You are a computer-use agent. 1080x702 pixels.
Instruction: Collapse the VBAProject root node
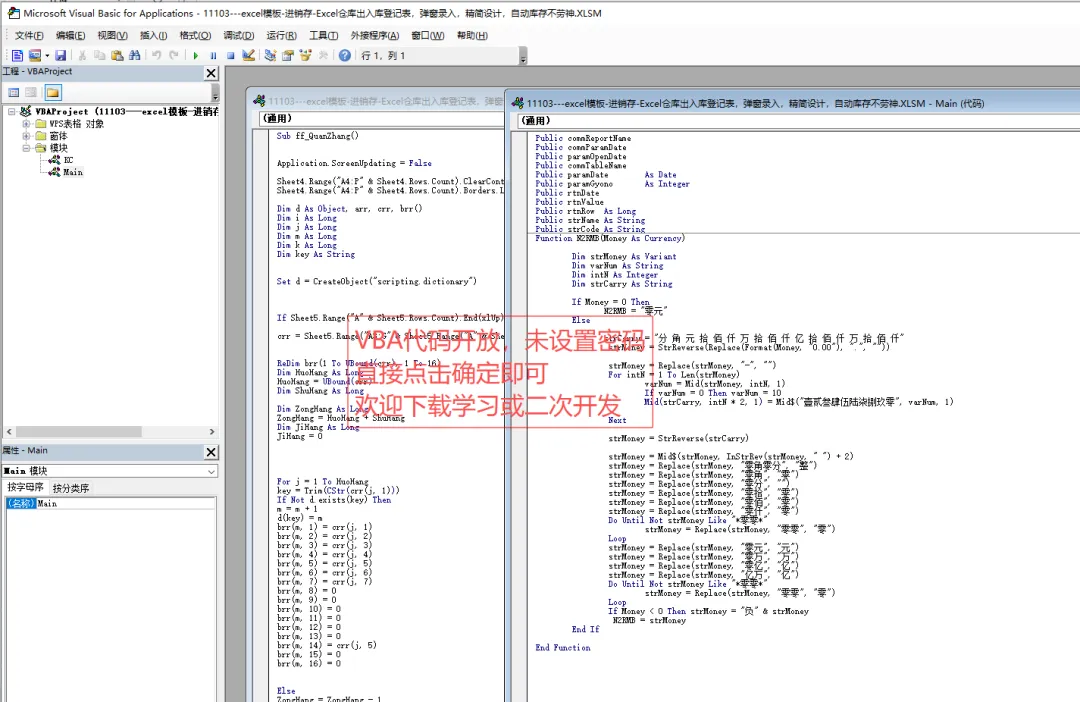click(x=12, y=111)
